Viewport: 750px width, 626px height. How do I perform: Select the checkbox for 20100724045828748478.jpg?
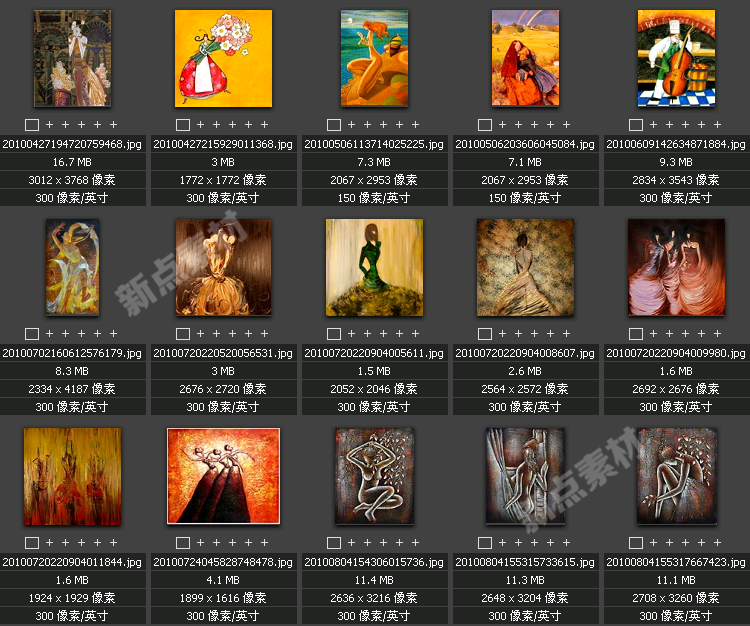pyautogui.click(x=183, y=543)
